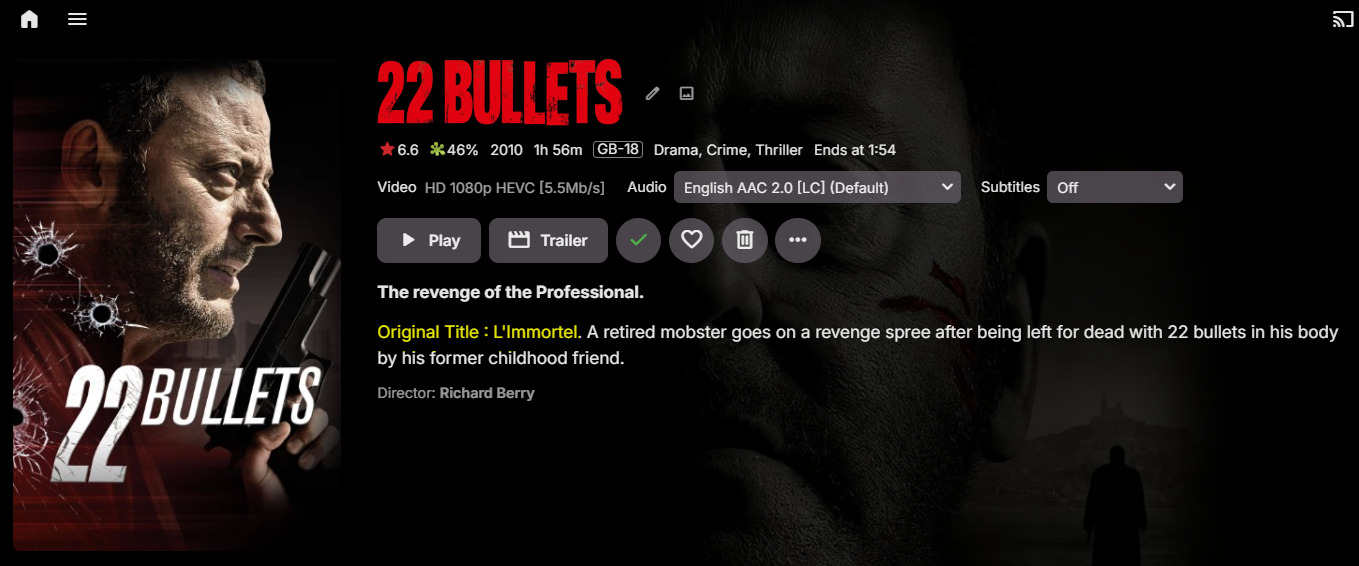Edit metadata with the pencil icon
Screen dimensions: 1359x566
pyautogui.click(x=653, y=93)
